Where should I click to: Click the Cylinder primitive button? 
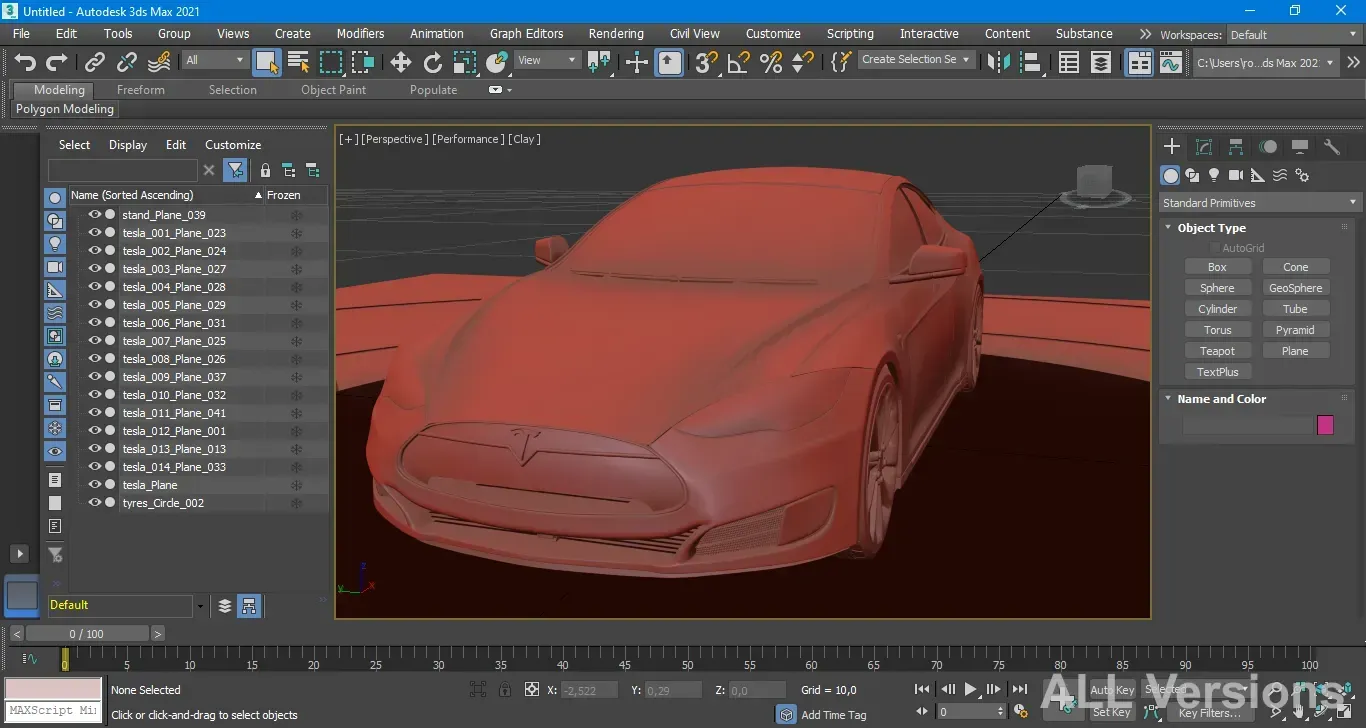1217,309
